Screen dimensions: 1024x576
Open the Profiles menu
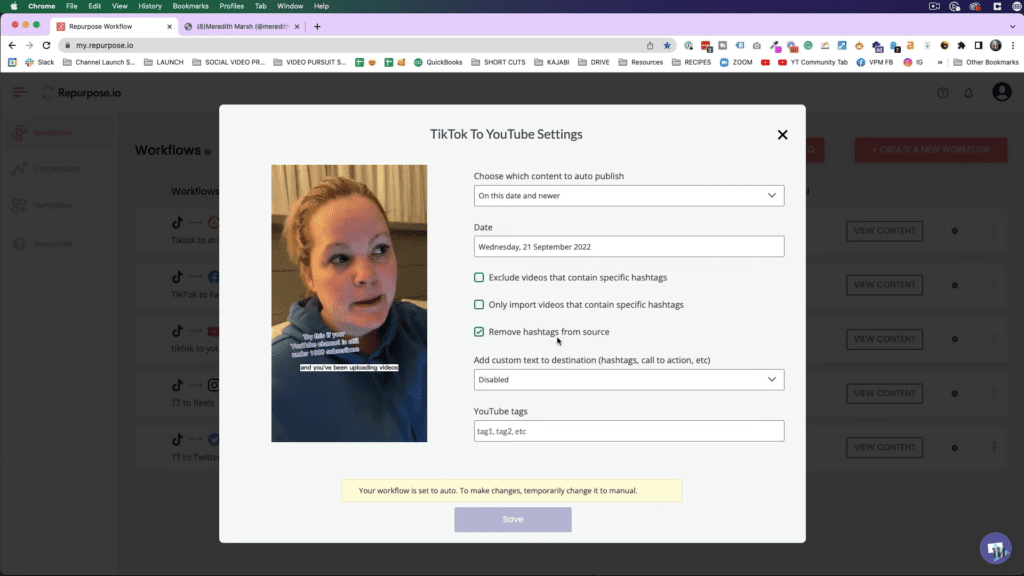[231, 6]
